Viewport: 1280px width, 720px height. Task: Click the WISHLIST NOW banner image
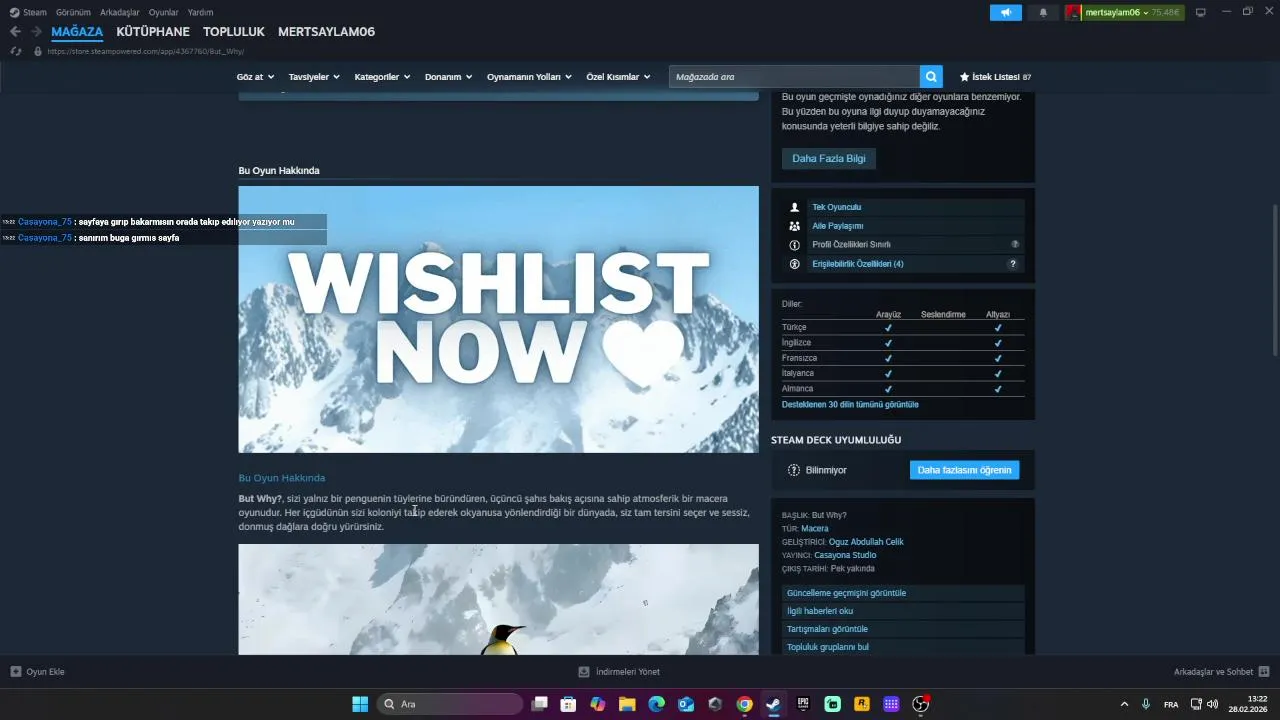[498, 319]
